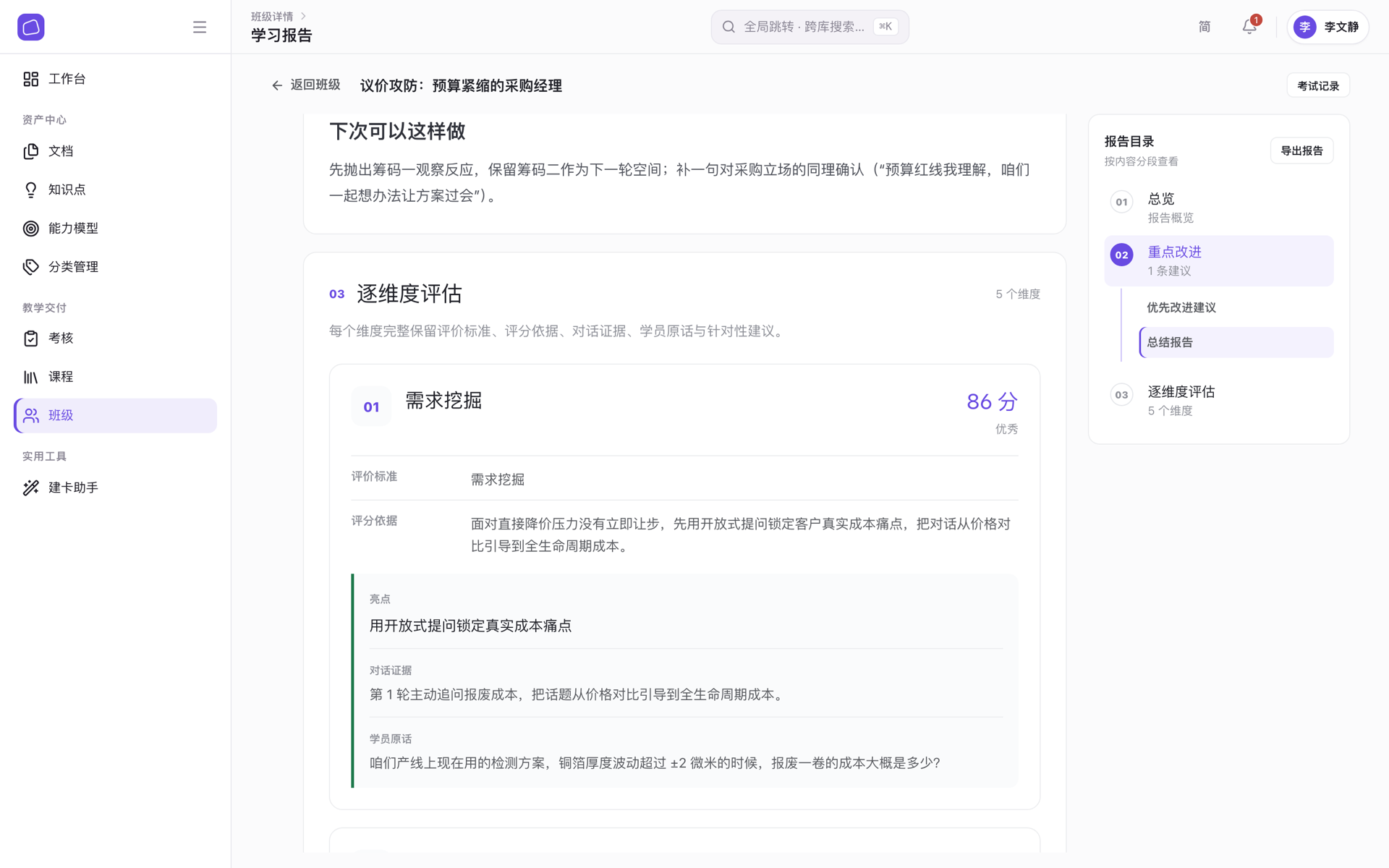The height and width of the screenshot is (868, 1389).
Task: Click the 86 分 score value
Action: point(992,401)
